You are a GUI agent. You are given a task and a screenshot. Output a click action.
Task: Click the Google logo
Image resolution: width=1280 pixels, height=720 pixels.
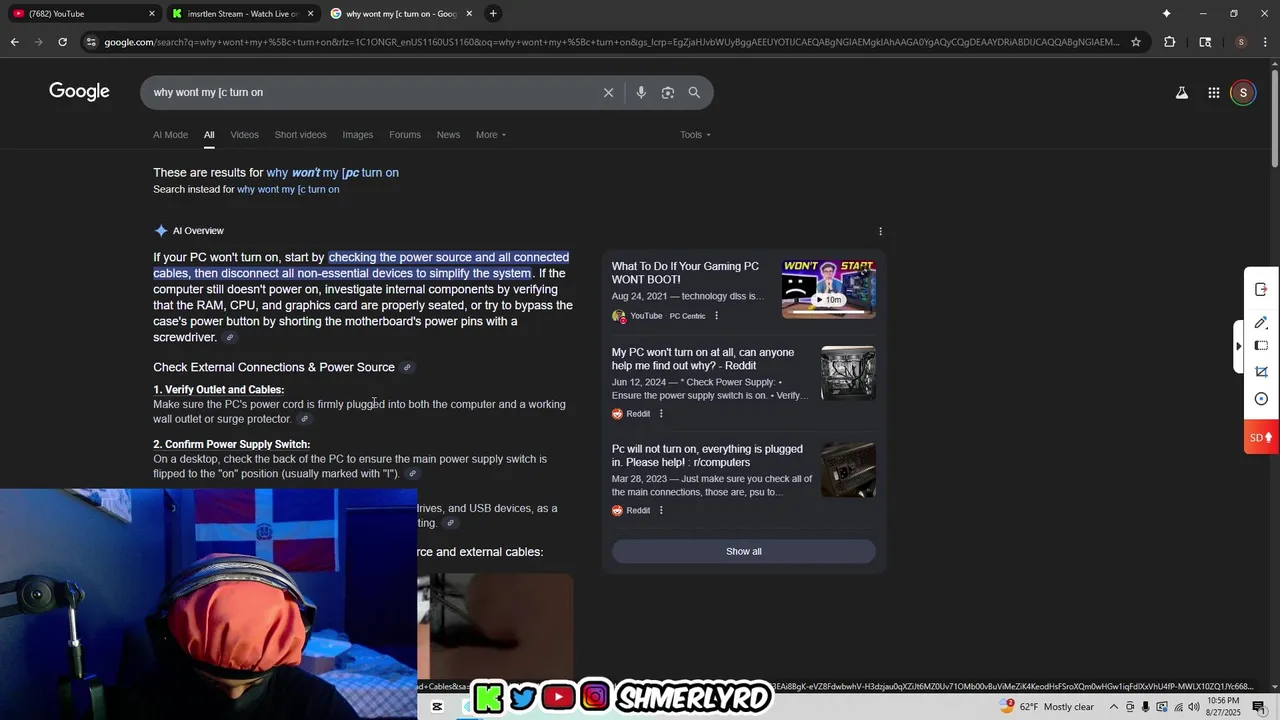pyautogui.click(x=79, y=92)
